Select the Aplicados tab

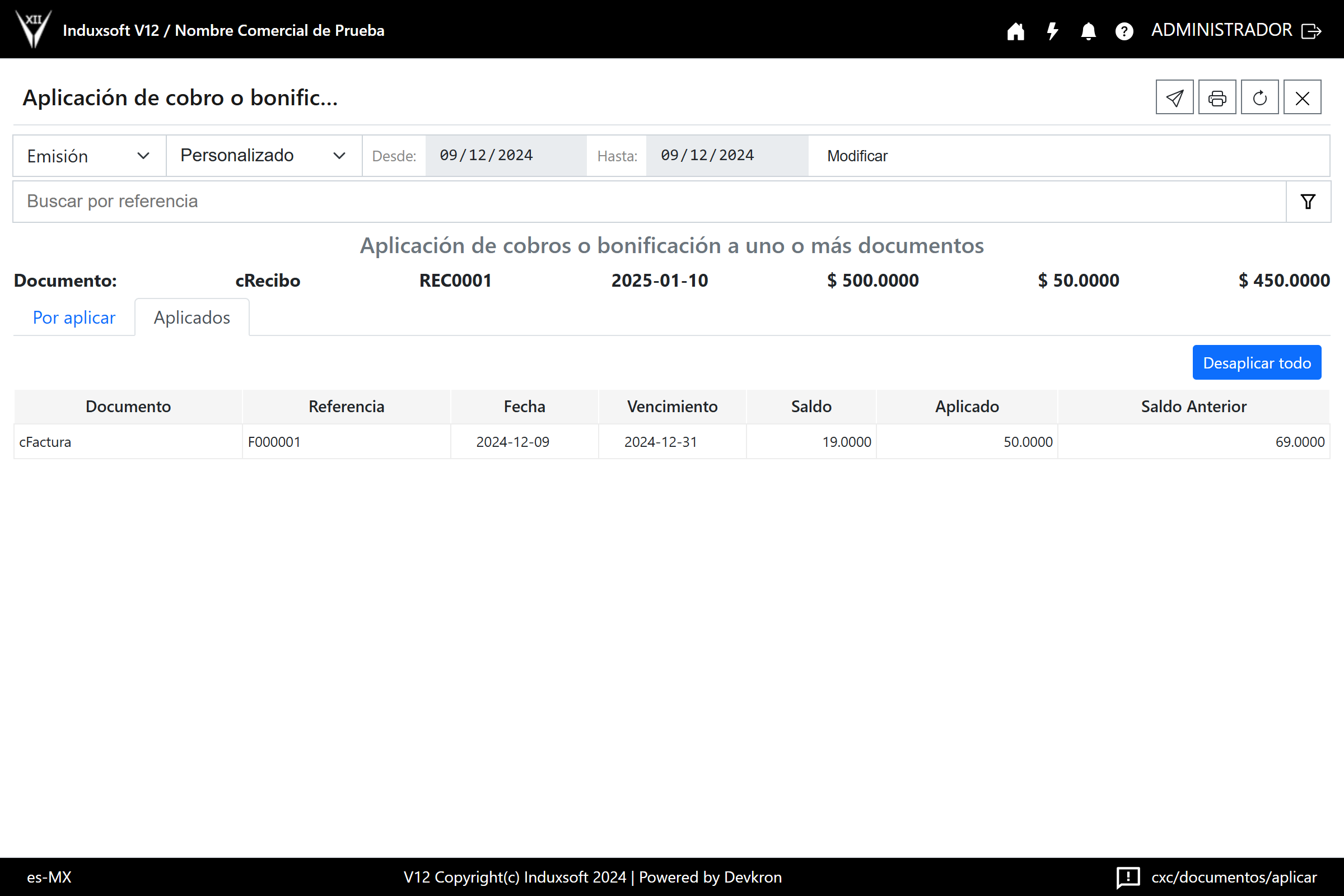[x=192, y=318]
